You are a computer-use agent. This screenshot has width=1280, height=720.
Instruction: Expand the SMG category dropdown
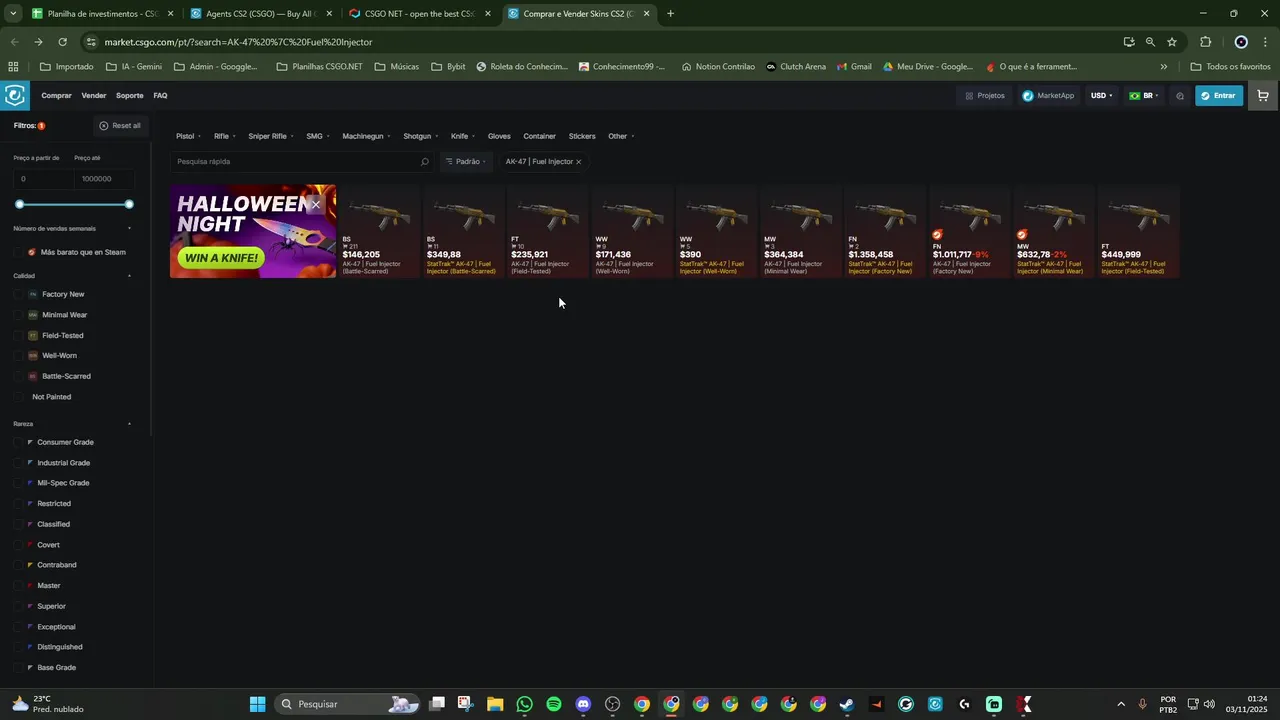318,136
